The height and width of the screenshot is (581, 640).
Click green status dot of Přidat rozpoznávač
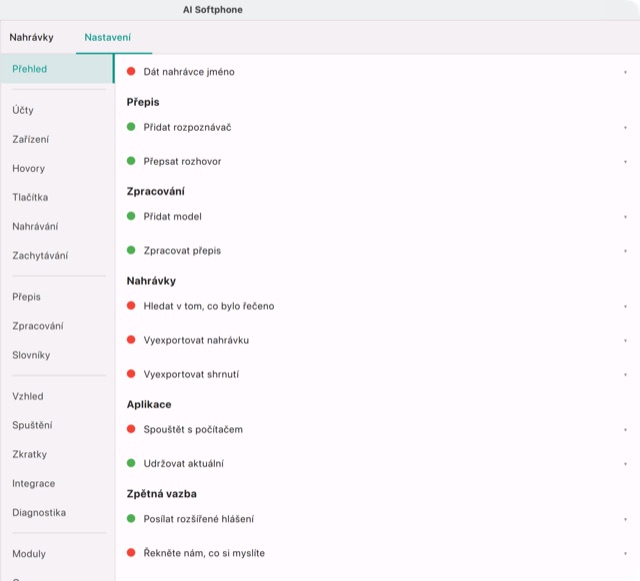[x=131, y=127]
